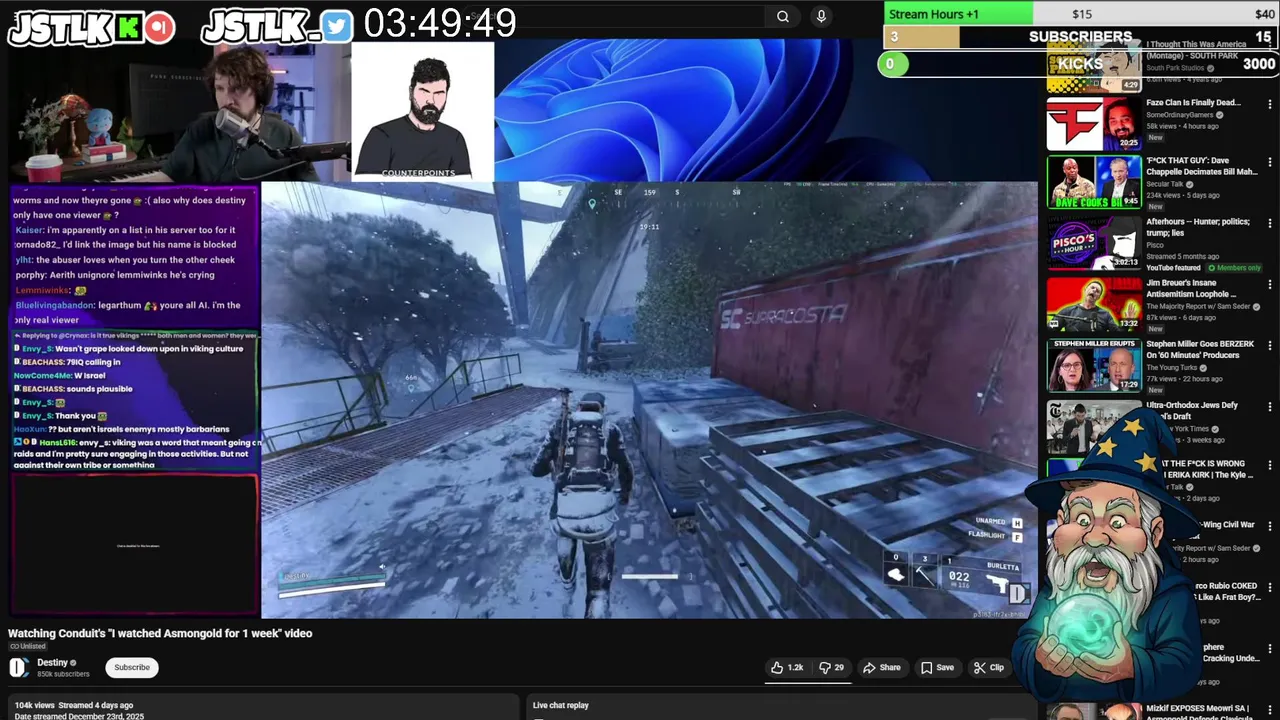Open options menu for Jim Breuer video
Viewport: 1280px width, 720px height.
[1270, 284]
